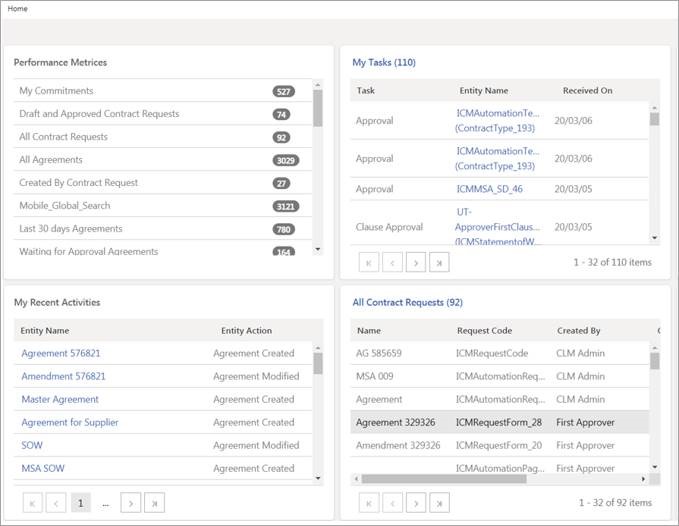Select page 1 in My Recent Activities
679x526 pixels.
[81, 503]
